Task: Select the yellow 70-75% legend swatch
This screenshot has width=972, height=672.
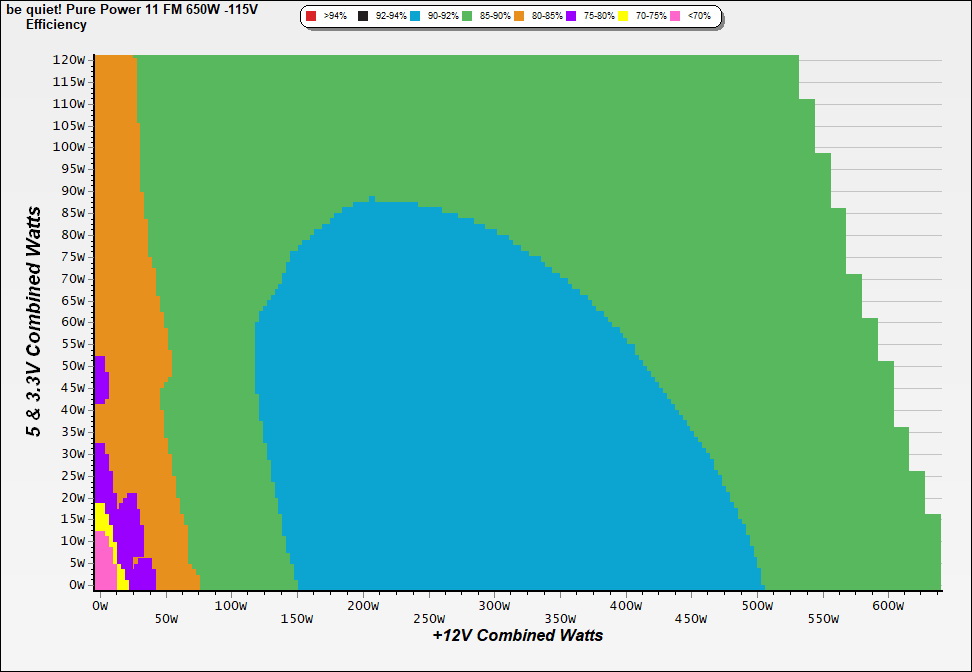Action: point(623,17)
